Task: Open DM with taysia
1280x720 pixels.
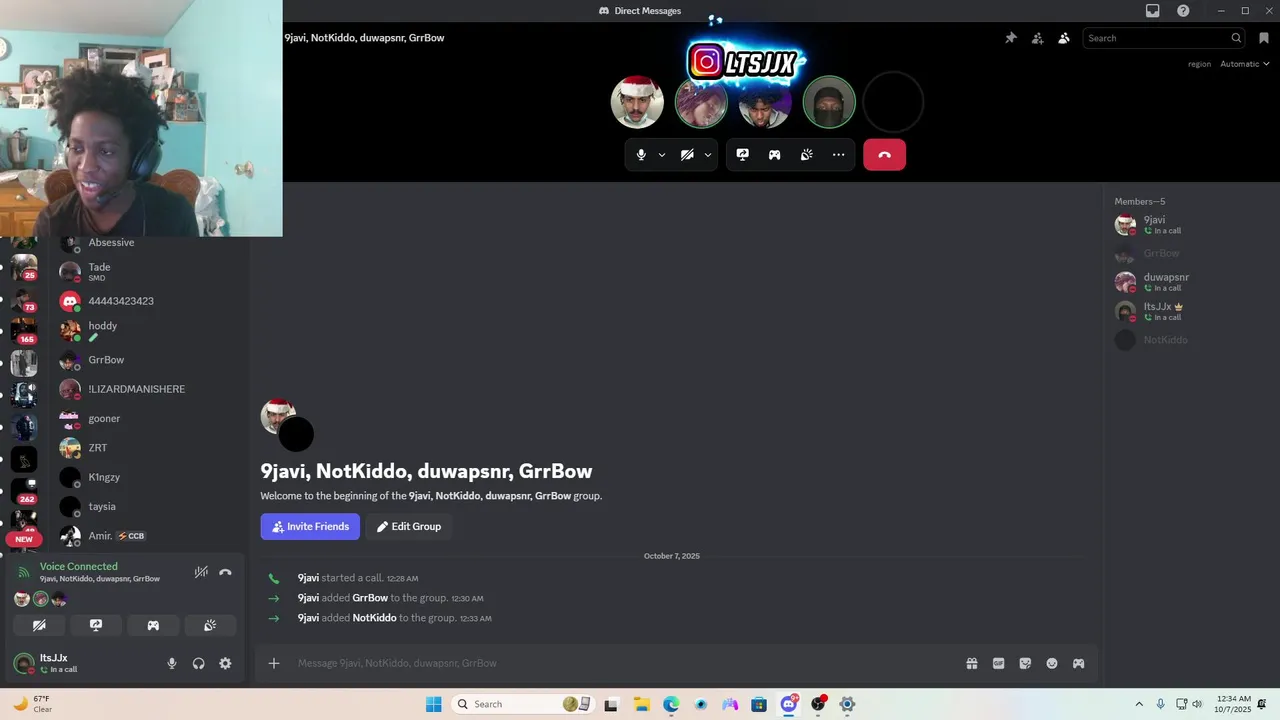Action: coord(150,506)
